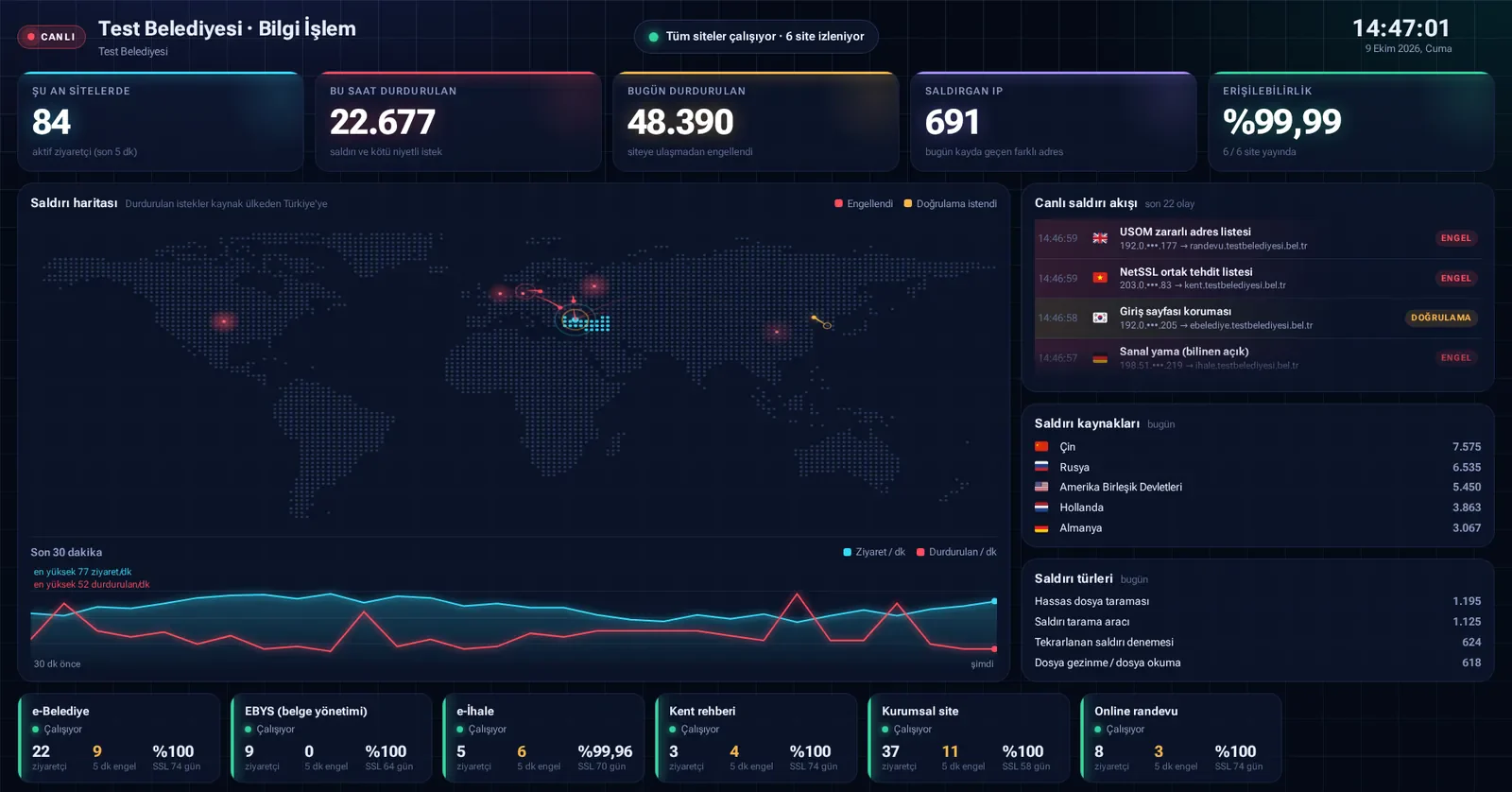Click the United Kingdom flag icon in live feed
The image size is (1512, 792).
(x=1100, y=238)
